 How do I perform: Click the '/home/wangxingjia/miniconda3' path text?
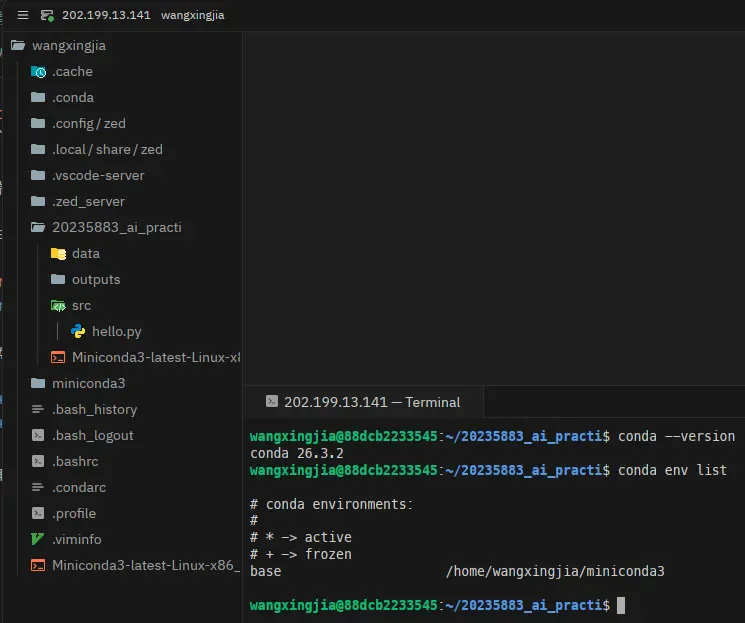point(555,571)
